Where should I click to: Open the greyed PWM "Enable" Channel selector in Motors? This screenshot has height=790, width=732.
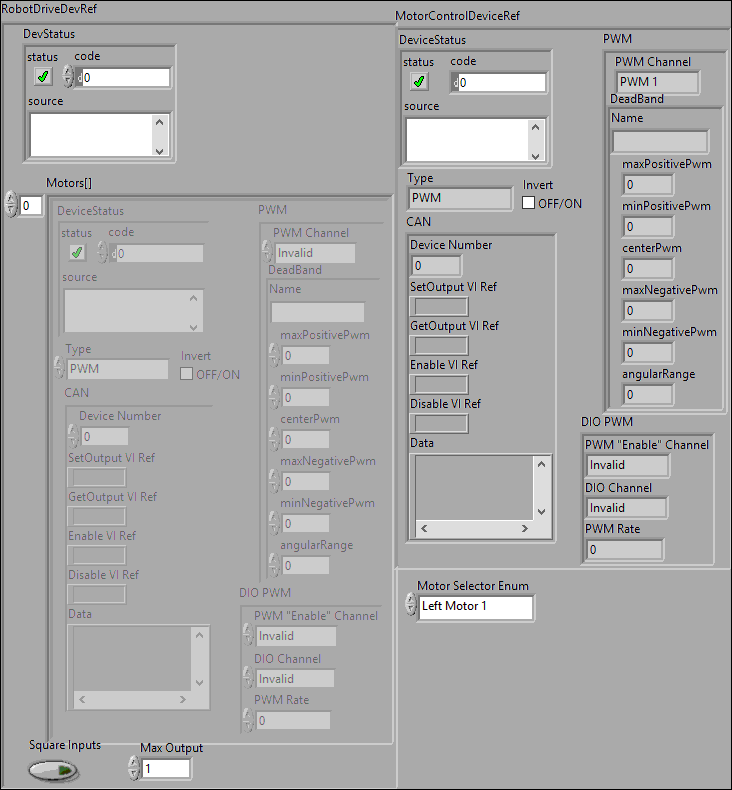pos(296,636)
